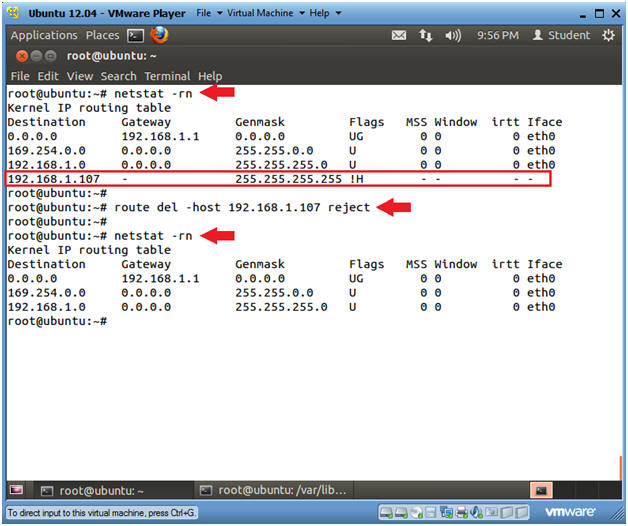Click the first 'netstat -rn' command line
This screenshot has height=526, width=628.
100,94
